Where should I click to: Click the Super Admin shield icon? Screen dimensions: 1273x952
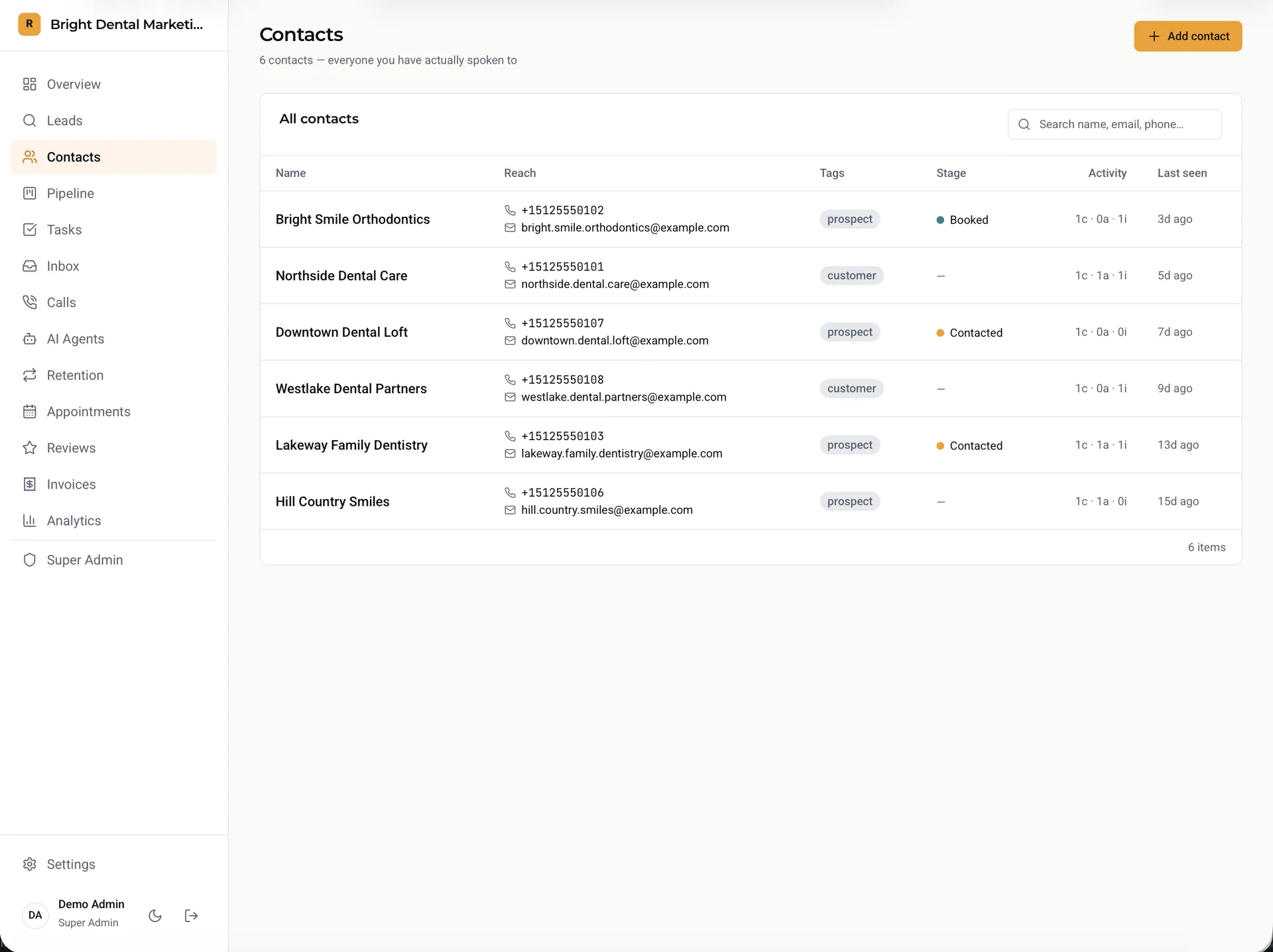tap(29, 560)
